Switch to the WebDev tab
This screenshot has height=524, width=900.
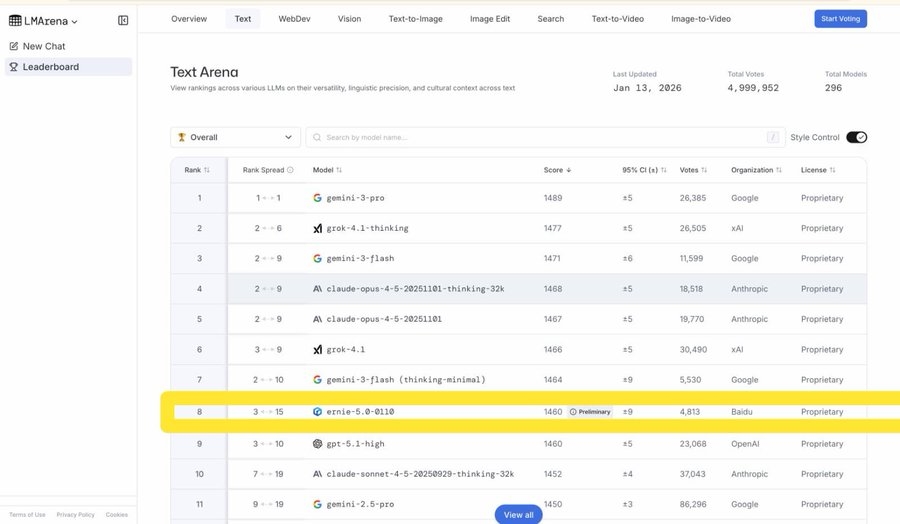pos(294,19)
